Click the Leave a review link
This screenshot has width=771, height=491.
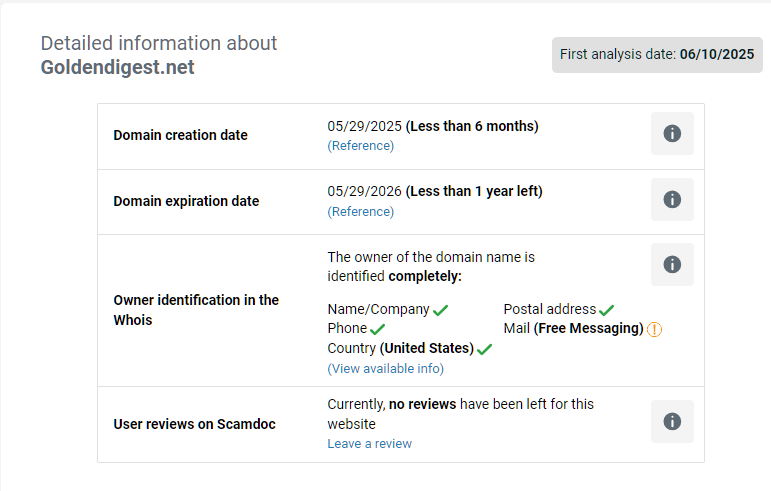click(x=369, y=444)
